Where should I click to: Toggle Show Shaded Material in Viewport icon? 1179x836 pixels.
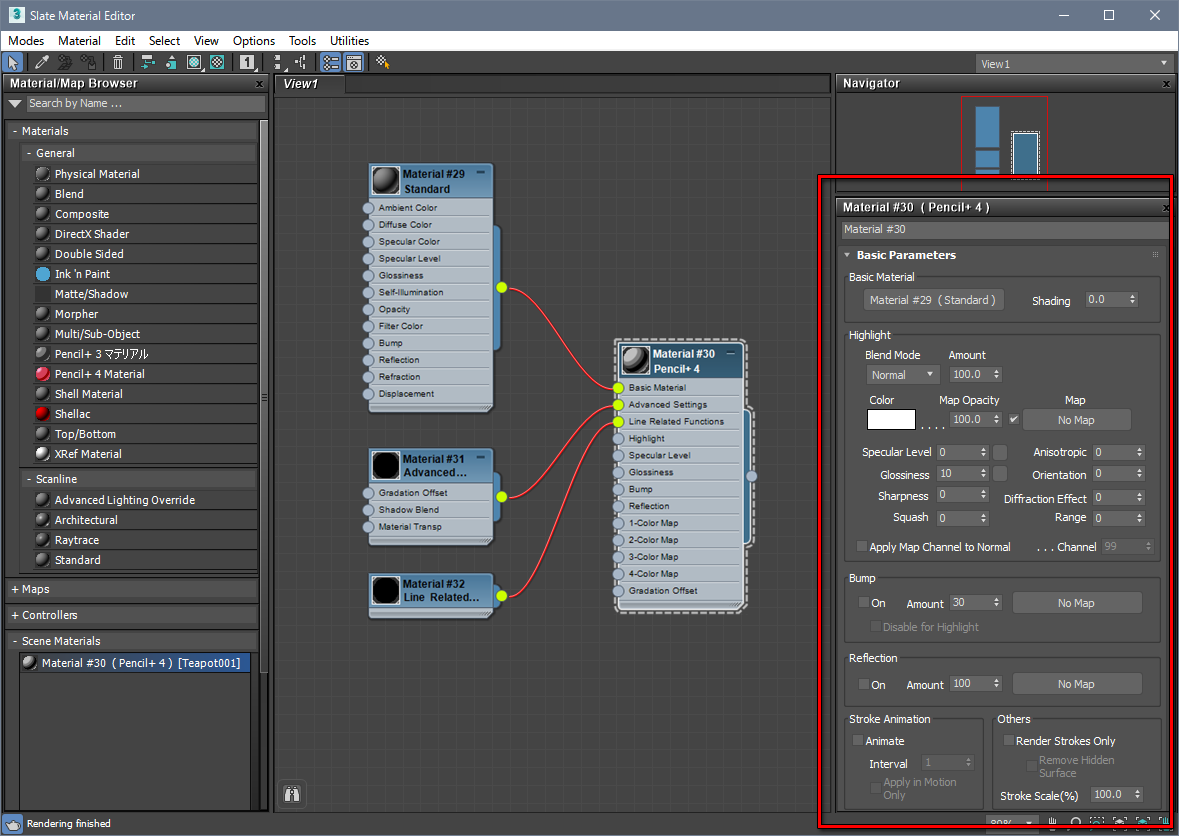point(194,62)
